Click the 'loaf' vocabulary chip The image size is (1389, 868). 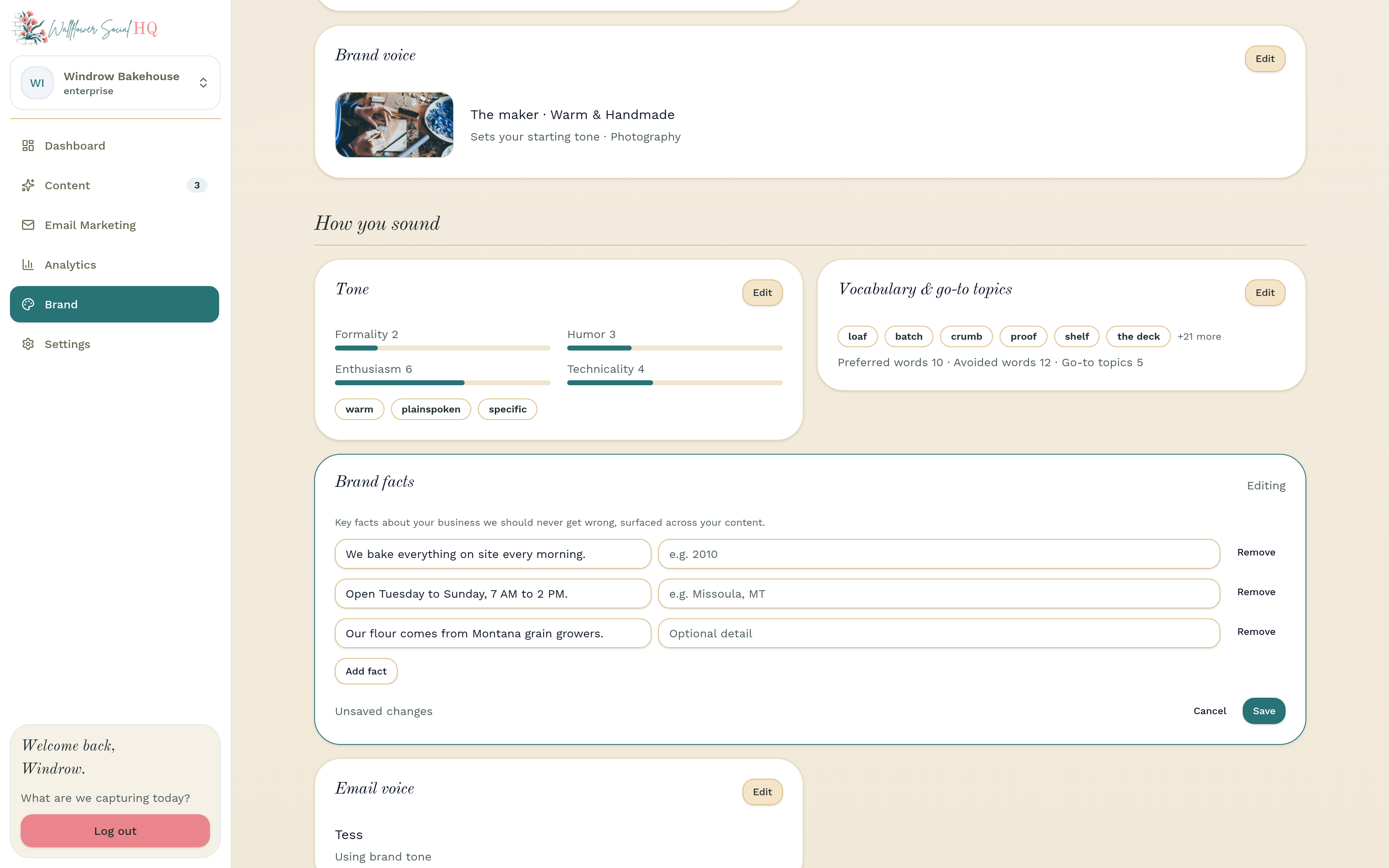tap(857, 336)
